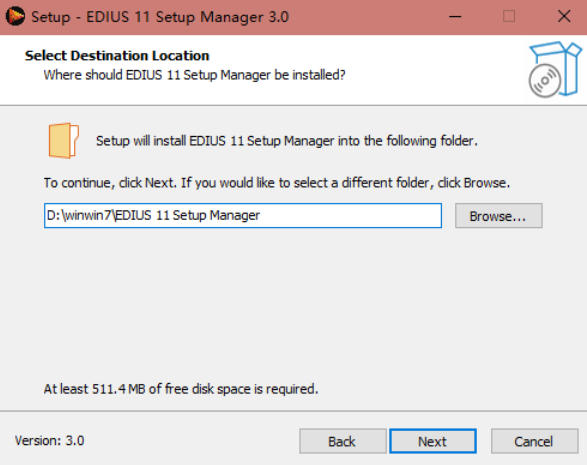Click the Select Destination Location heading

[117, 56]
